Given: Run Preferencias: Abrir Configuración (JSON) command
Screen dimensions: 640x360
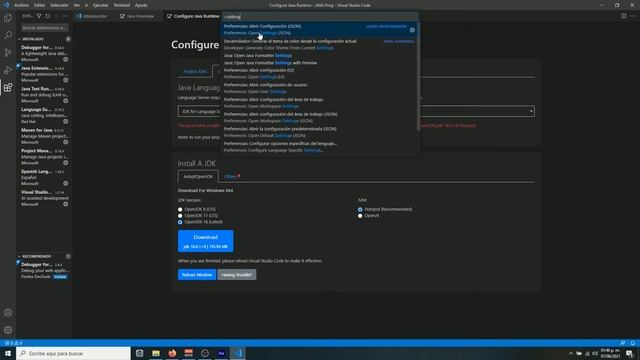Looking at the screenshot, I should click(320, 29).
